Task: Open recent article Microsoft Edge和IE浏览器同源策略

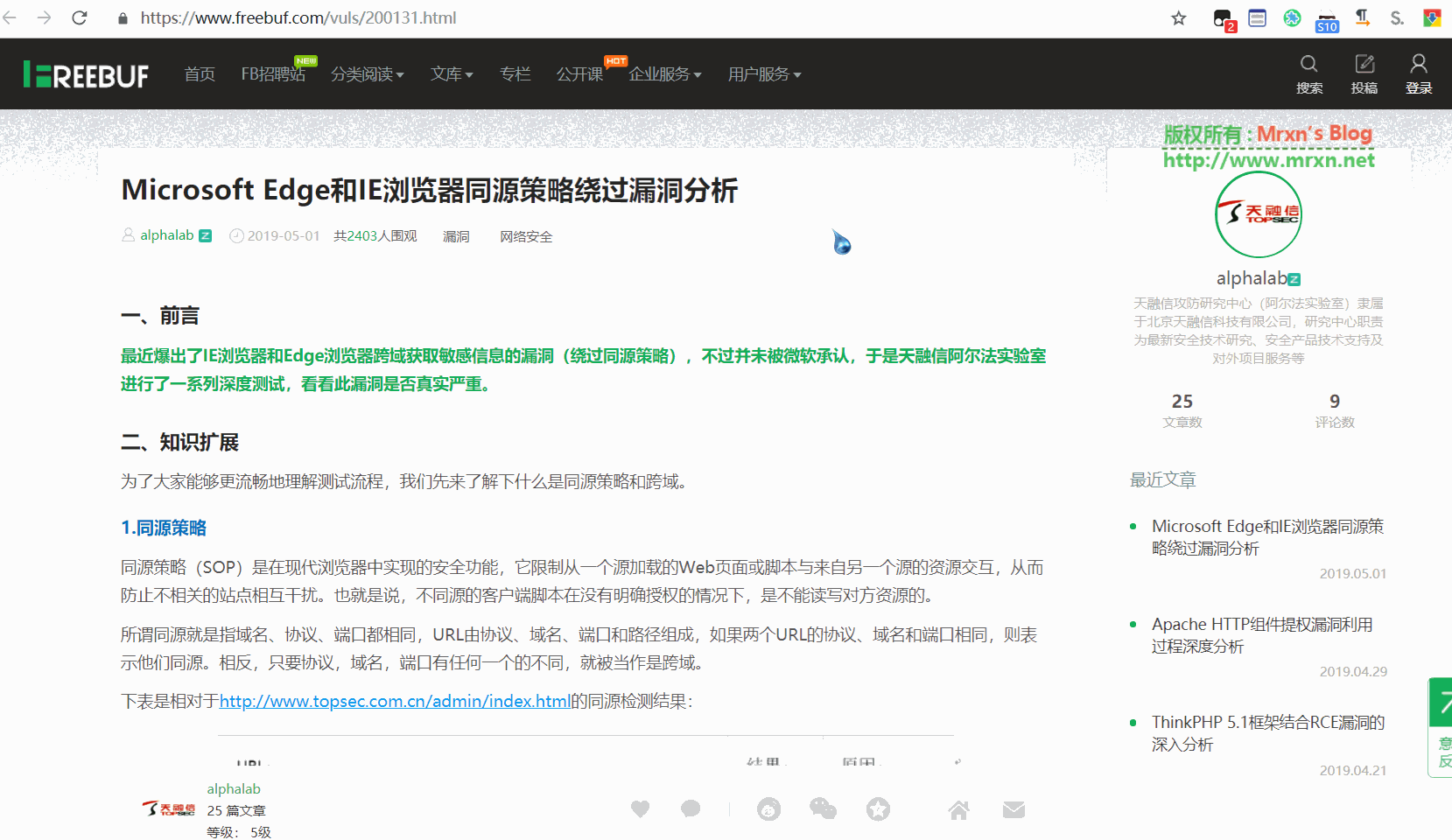Action: pos(1267,537)
